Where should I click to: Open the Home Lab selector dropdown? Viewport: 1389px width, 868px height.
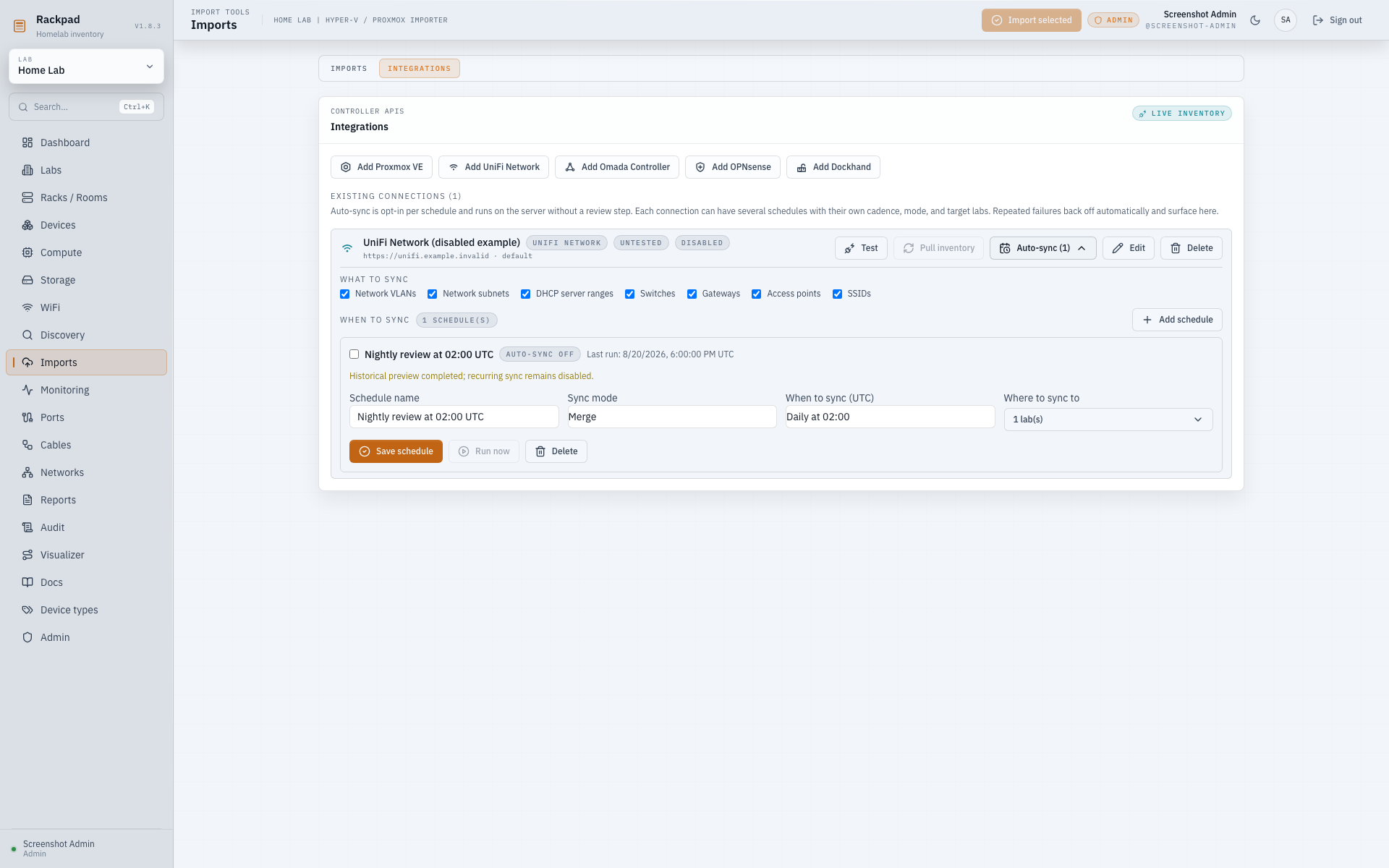[86, 67]
